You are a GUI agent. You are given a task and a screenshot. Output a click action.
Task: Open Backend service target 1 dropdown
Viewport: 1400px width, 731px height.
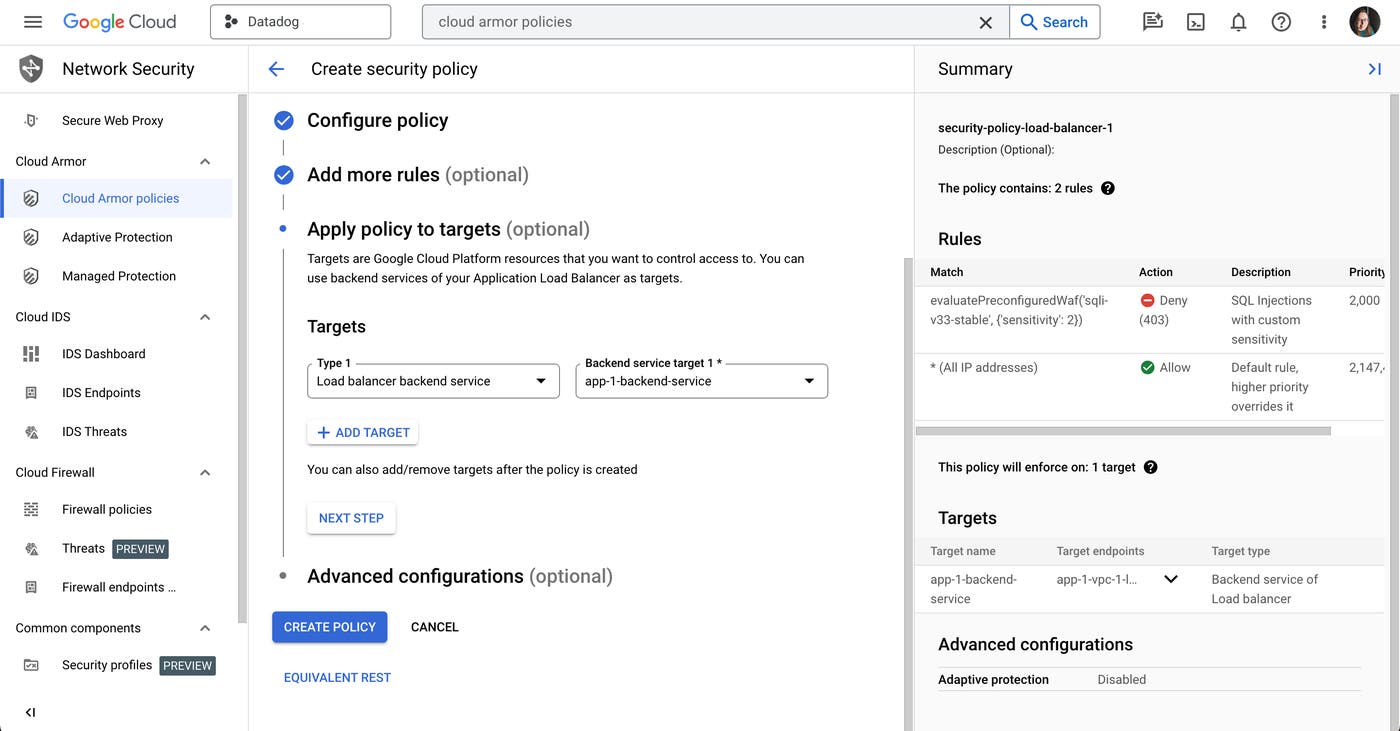[x=701, y=381]
